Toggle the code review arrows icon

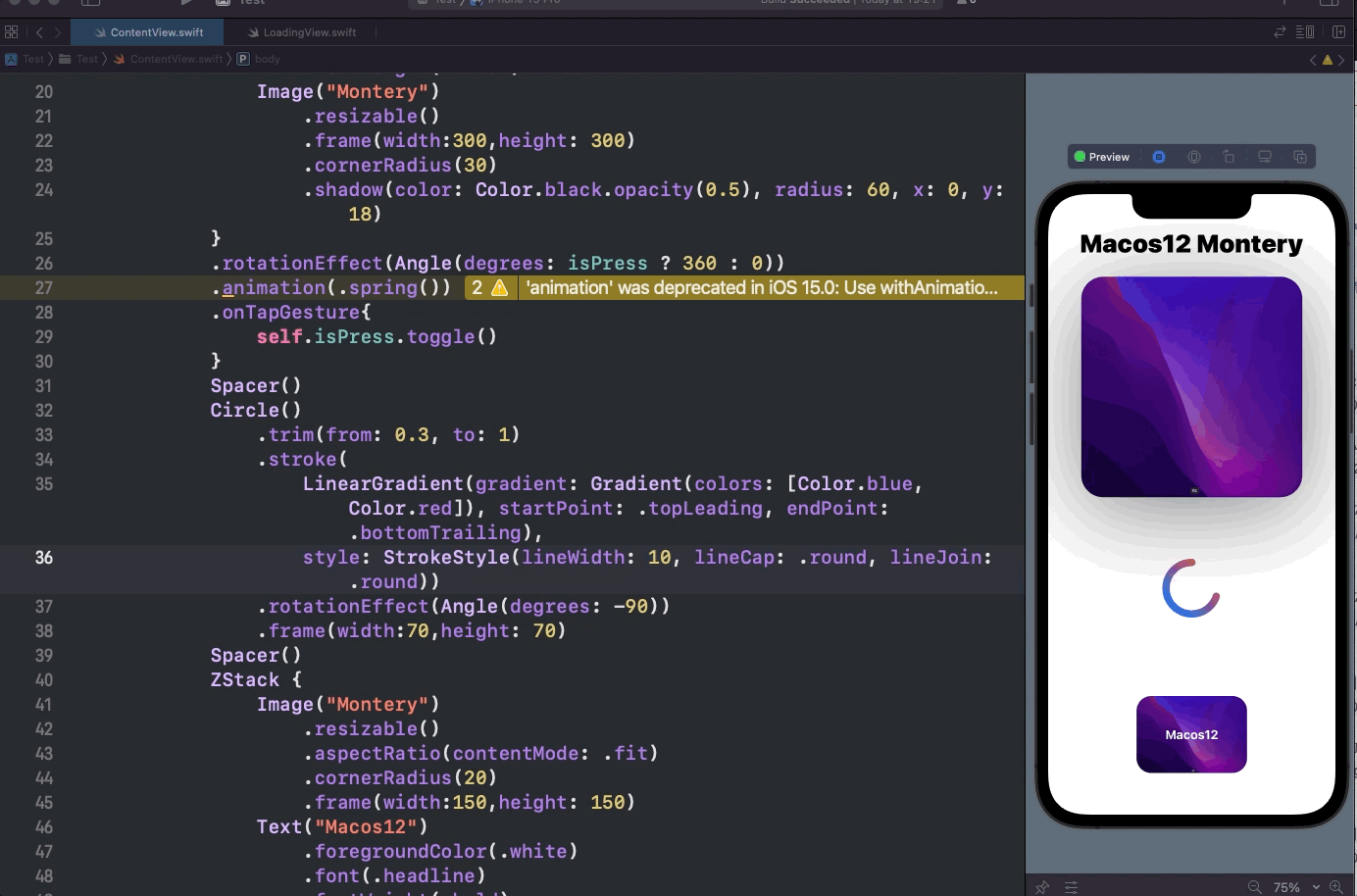coord(1280,32)
